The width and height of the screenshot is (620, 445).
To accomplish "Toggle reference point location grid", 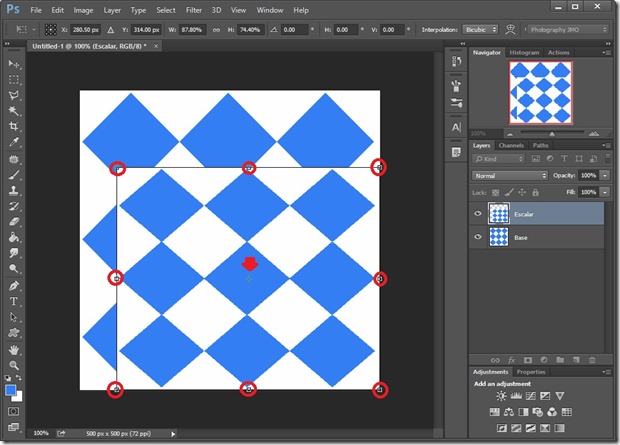I will click(x=51, y=30).
